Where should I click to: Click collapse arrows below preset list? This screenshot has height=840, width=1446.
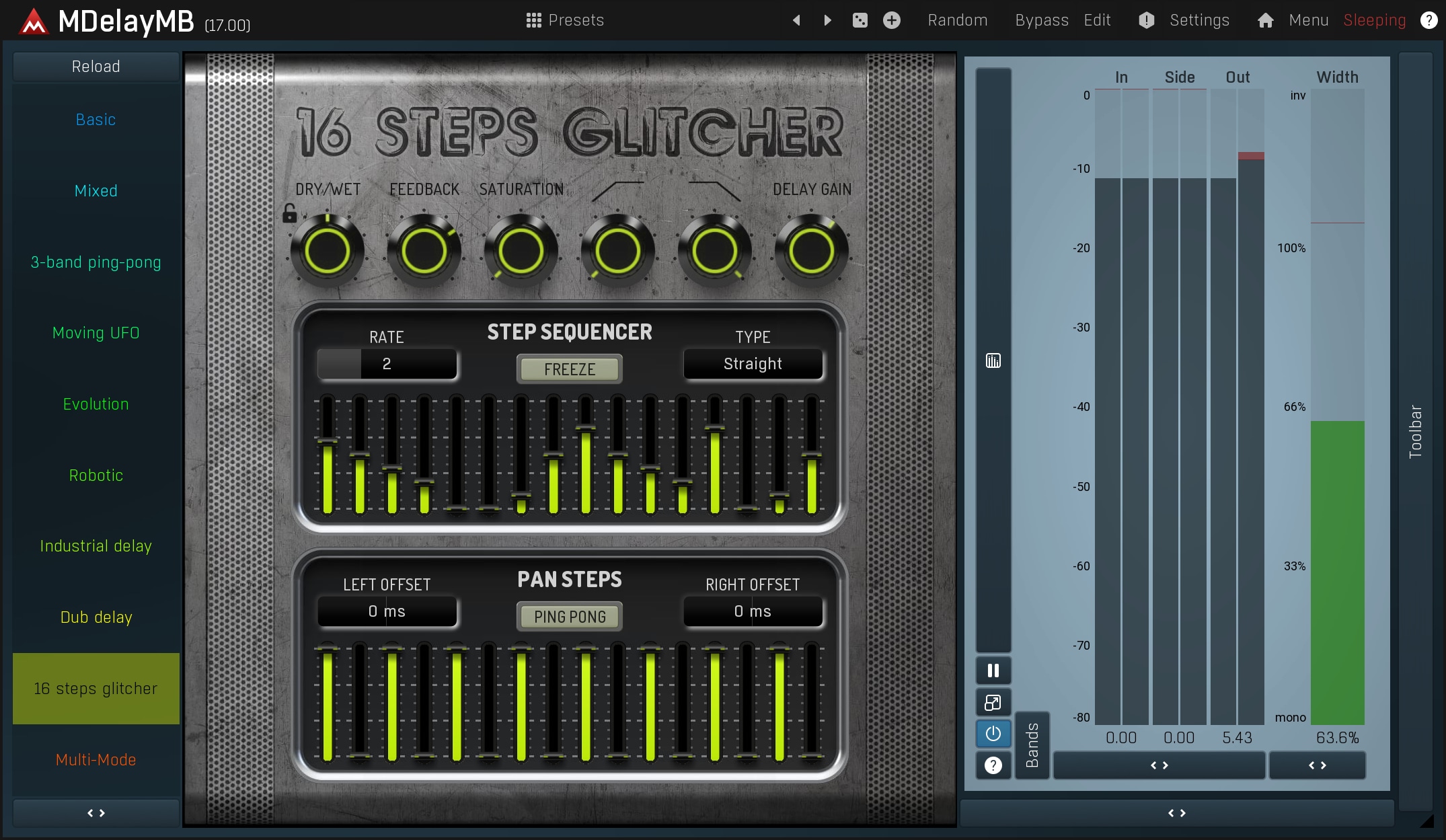(x=96, y=813)
